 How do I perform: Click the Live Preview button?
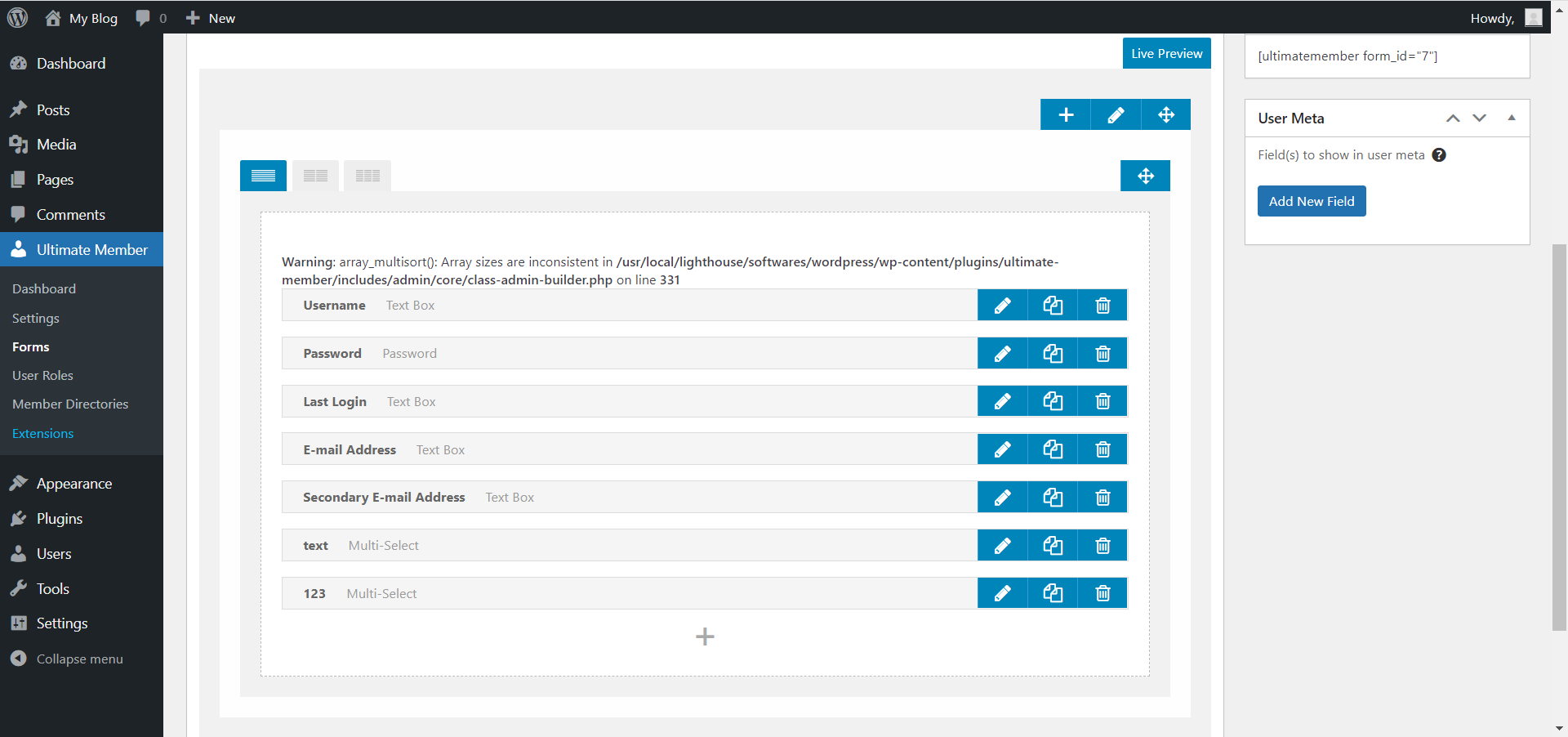coord(1166,53)
